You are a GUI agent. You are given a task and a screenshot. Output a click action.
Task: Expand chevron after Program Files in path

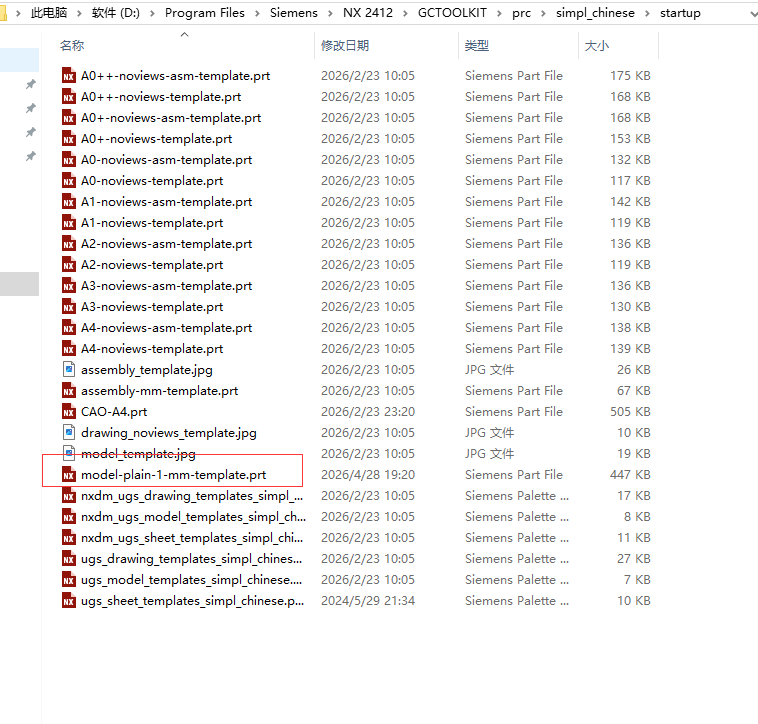tap(257, 13)
